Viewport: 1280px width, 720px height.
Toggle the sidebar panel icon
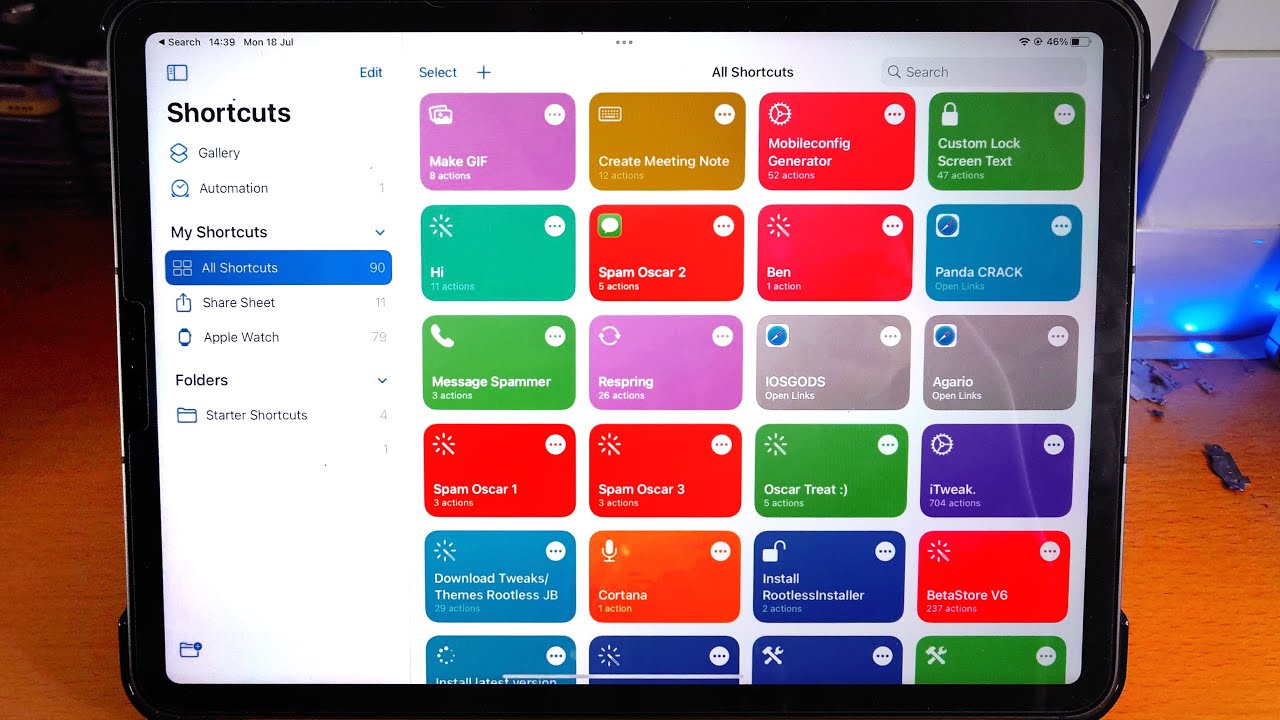click(x=177, y=72)
